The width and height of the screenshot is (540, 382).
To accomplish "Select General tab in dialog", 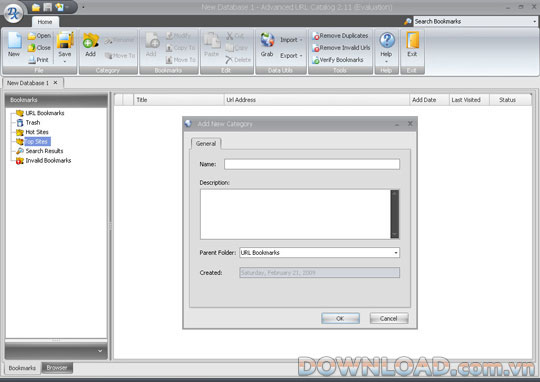I will tap(206, 144).
